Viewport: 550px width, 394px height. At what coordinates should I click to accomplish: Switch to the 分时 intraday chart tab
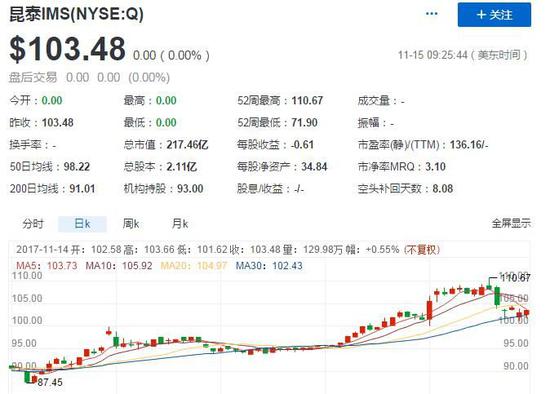coord(33,223)
